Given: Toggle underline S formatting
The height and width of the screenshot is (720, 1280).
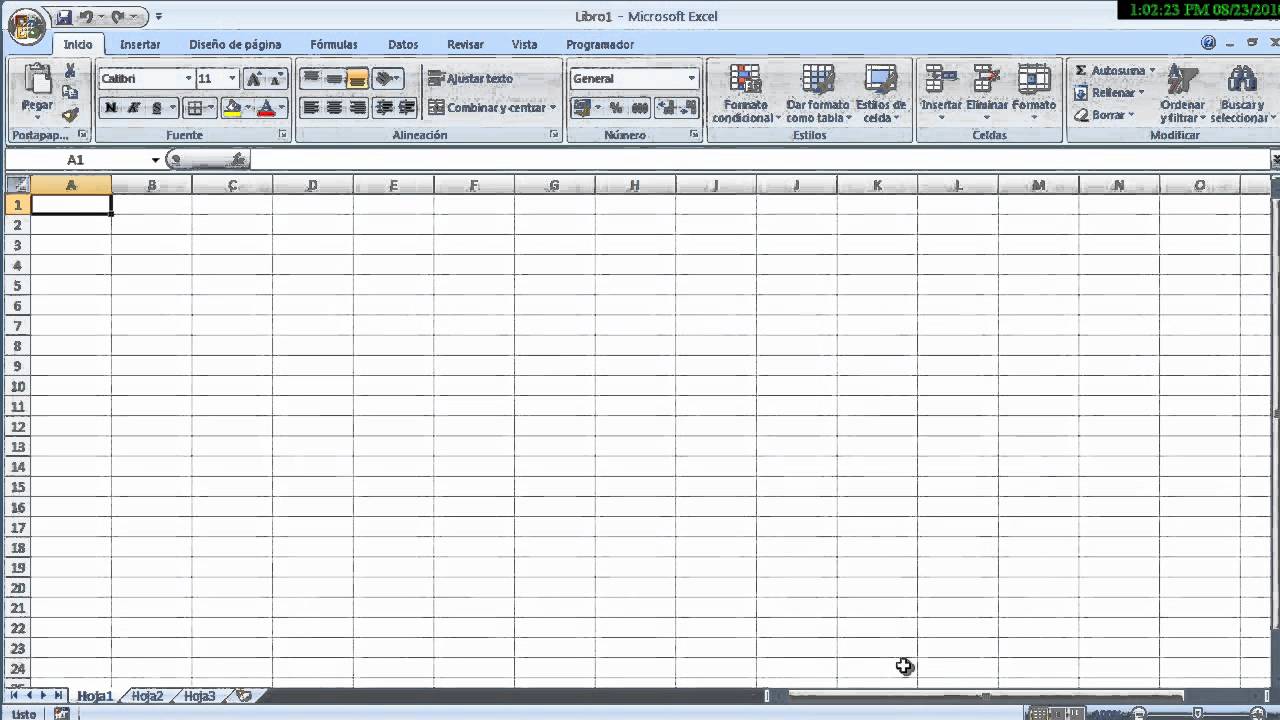Looking at the screenshot, I should tap(157, 108).
